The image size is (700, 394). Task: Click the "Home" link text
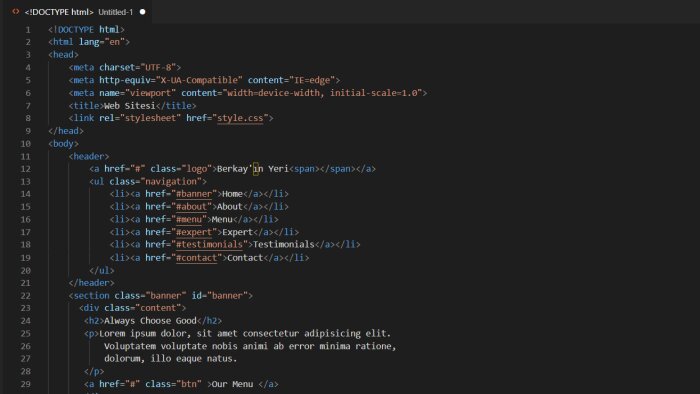coord(232,194)
